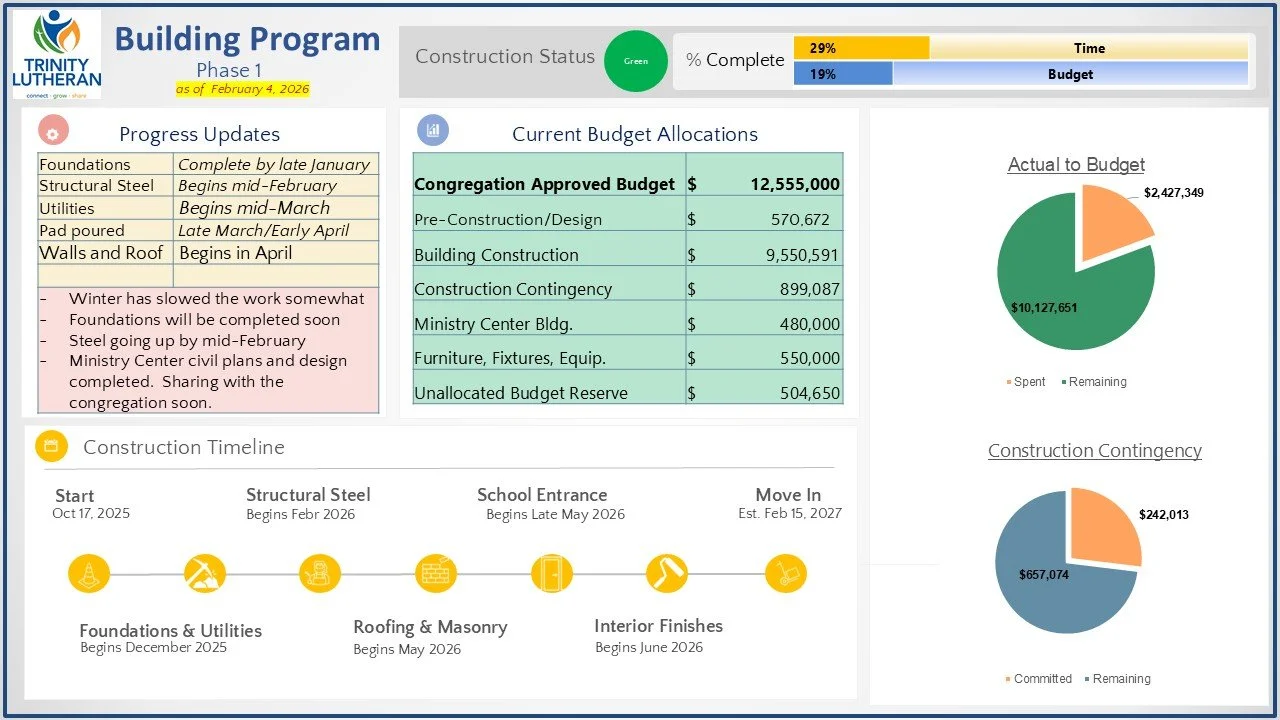Image resolution: width=1280 pixels, height=720 pixels.
Task: Click the pink Progress Updates panel icon
Action: (x=50, y=130)
